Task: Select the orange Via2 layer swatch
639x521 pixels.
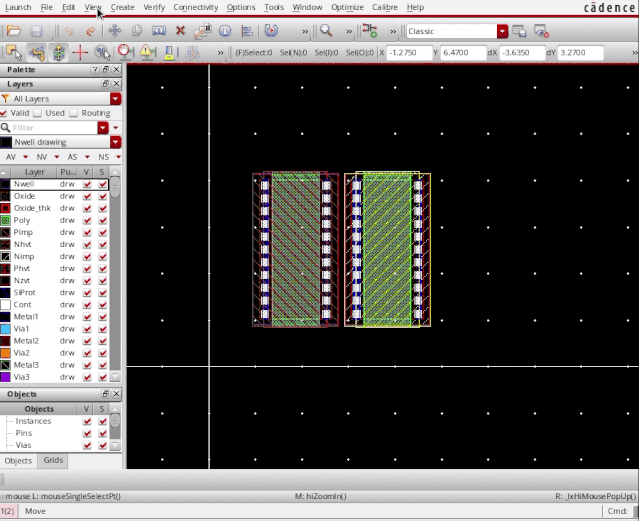Action: click(6, 353)
